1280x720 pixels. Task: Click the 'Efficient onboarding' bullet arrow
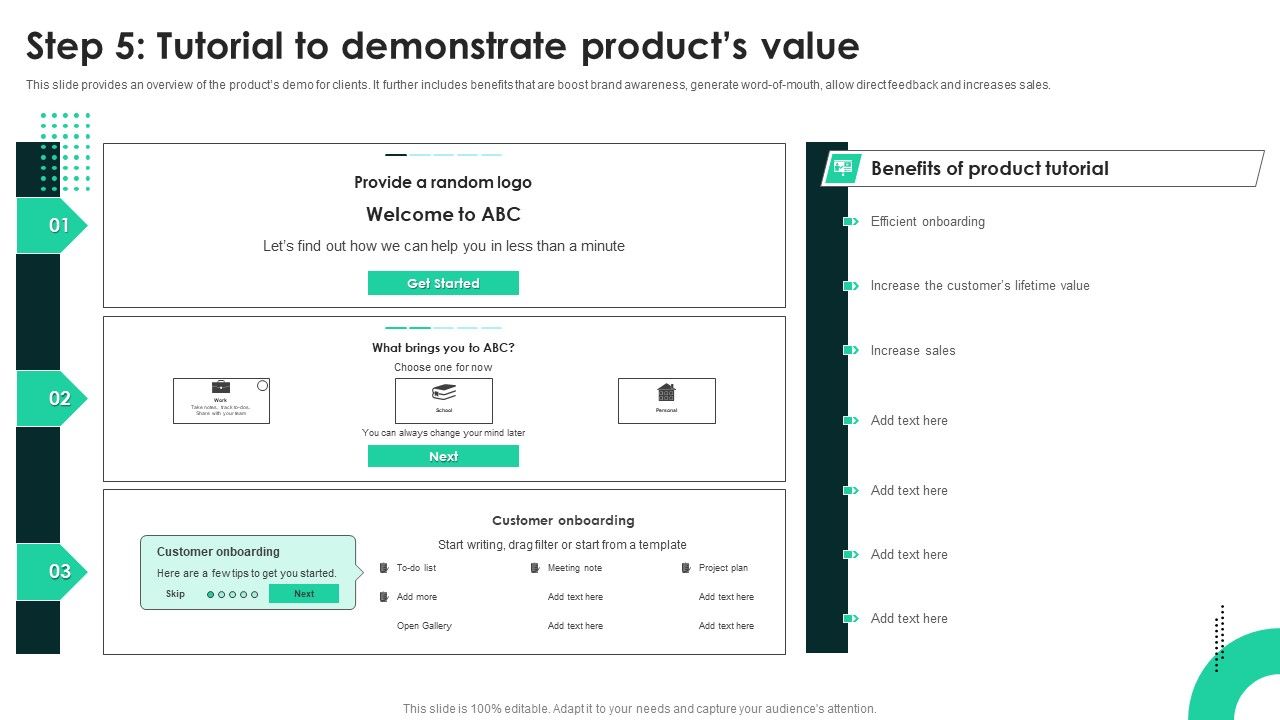click(851, 222)
